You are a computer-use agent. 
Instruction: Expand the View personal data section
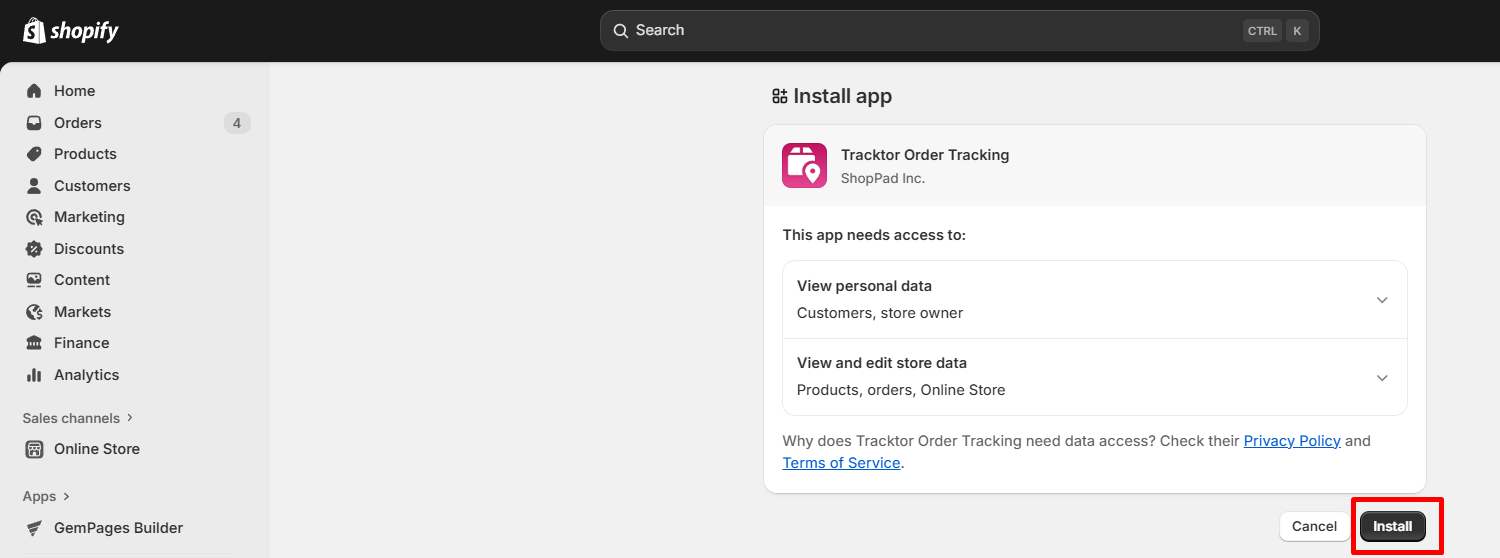click(1382, 300)
